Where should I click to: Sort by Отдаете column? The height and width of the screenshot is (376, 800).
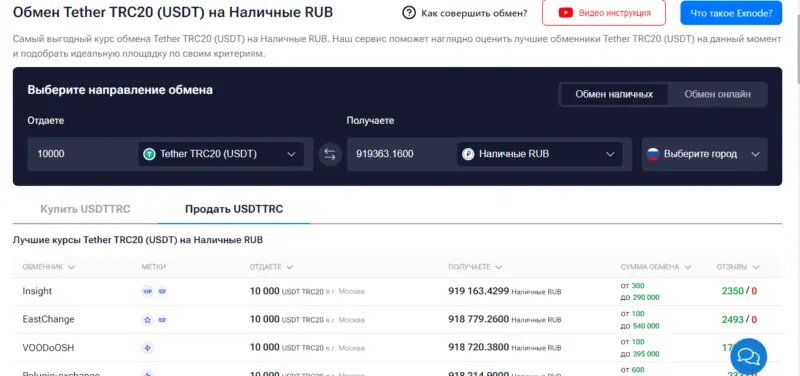coord(271,267)
